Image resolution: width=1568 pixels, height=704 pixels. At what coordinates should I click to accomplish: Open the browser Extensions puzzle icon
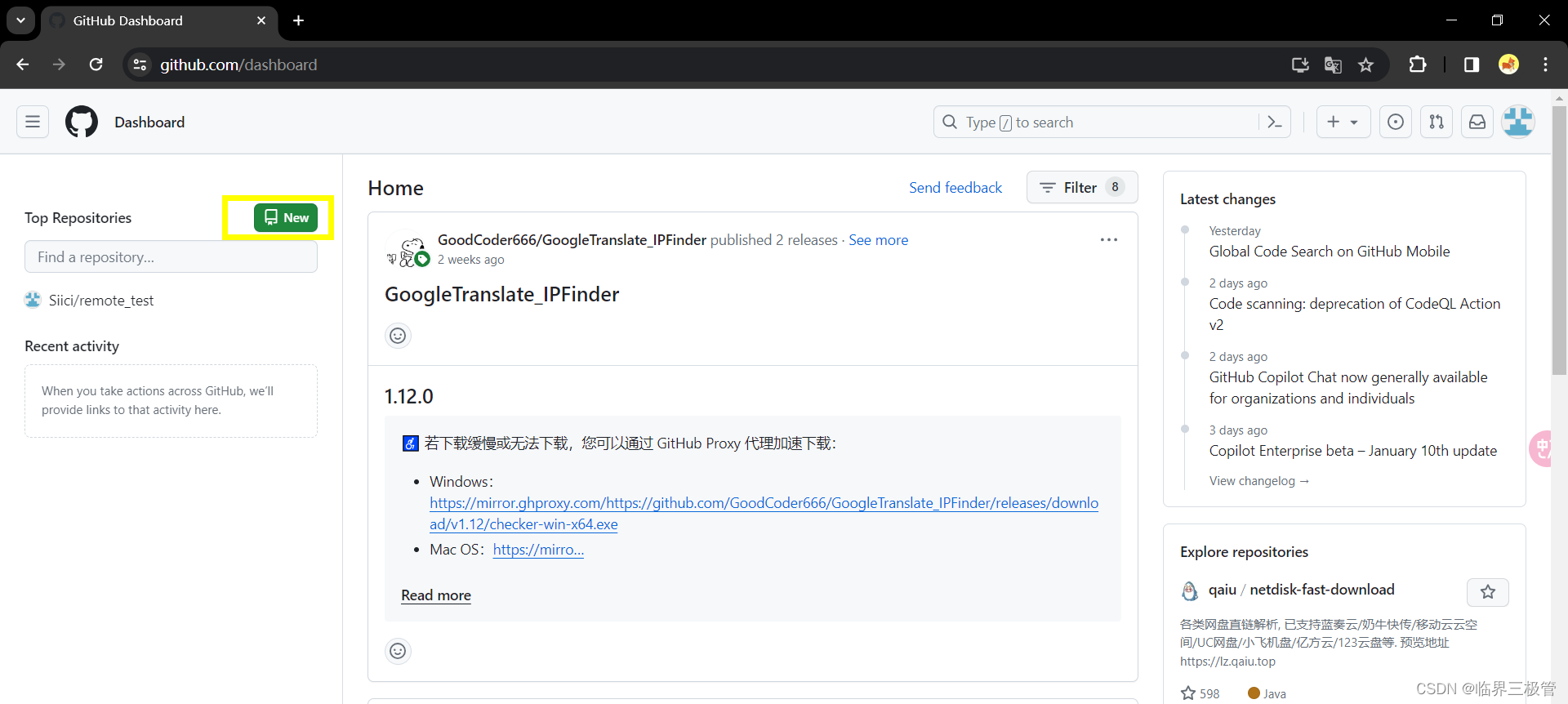point(1418,65)
